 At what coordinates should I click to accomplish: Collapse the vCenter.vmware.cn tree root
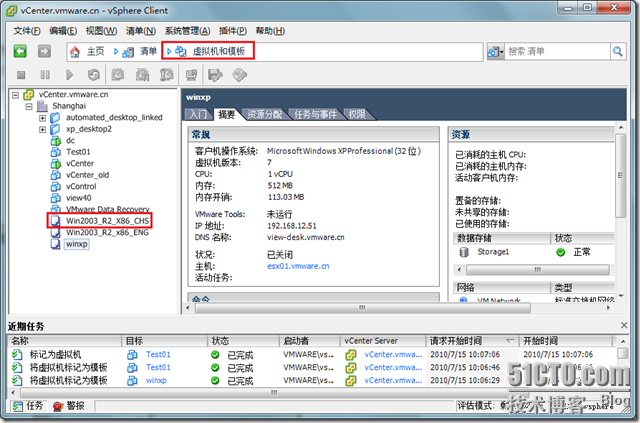(x=16, y=95)
